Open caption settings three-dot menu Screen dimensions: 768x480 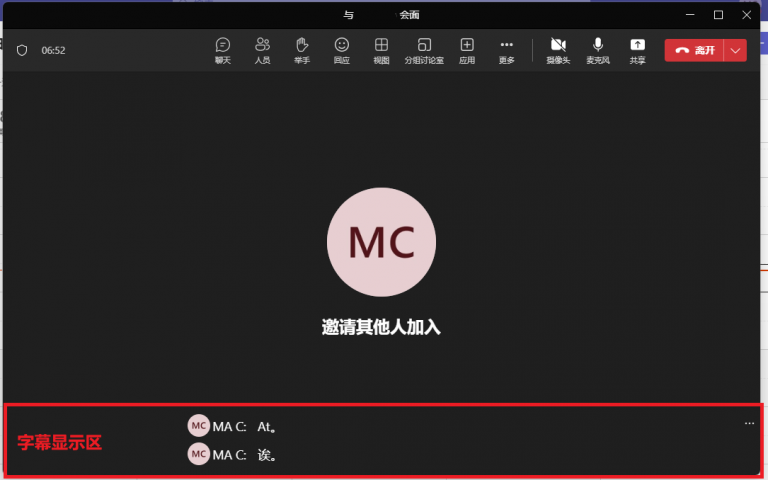click(x=749, y=424)
